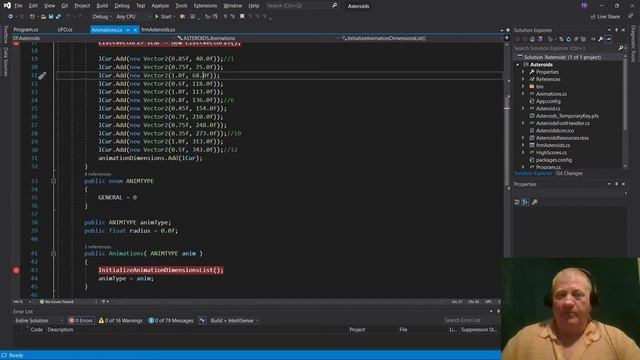Click the Solution Explorer search magnifier icon
The height and width of the screenshot is (360, 640).
621,48
